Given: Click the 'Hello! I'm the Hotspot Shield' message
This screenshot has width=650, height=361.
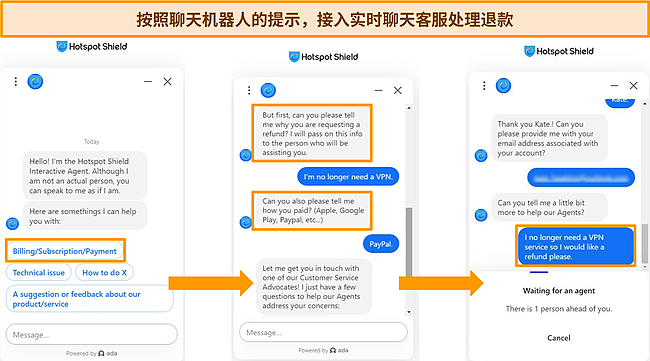Looking at the screenshot, I should (x=85, y=176).
